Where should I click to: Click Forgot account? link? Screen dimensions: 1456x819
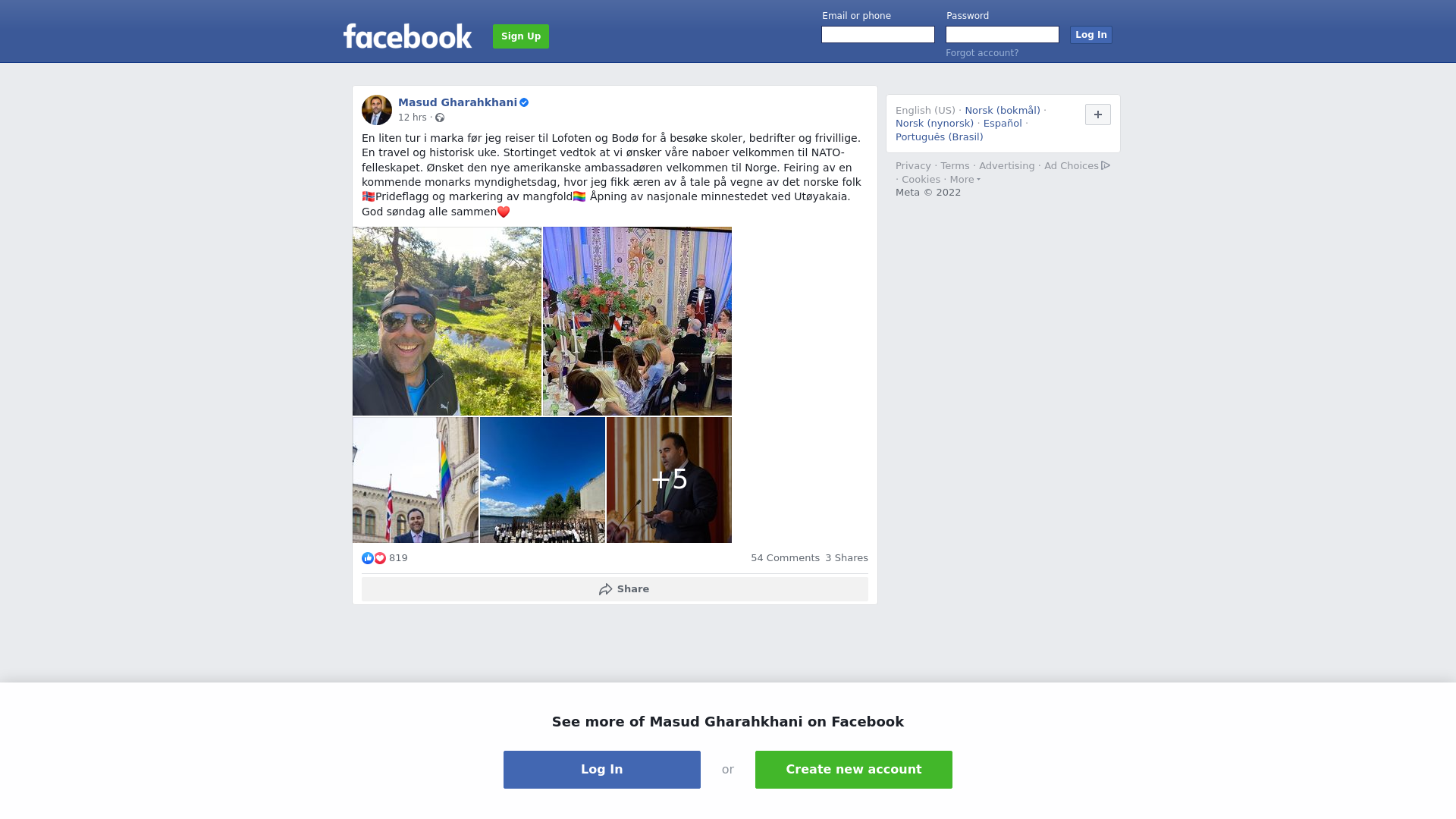pyautogui.click(x=982, y=53)
